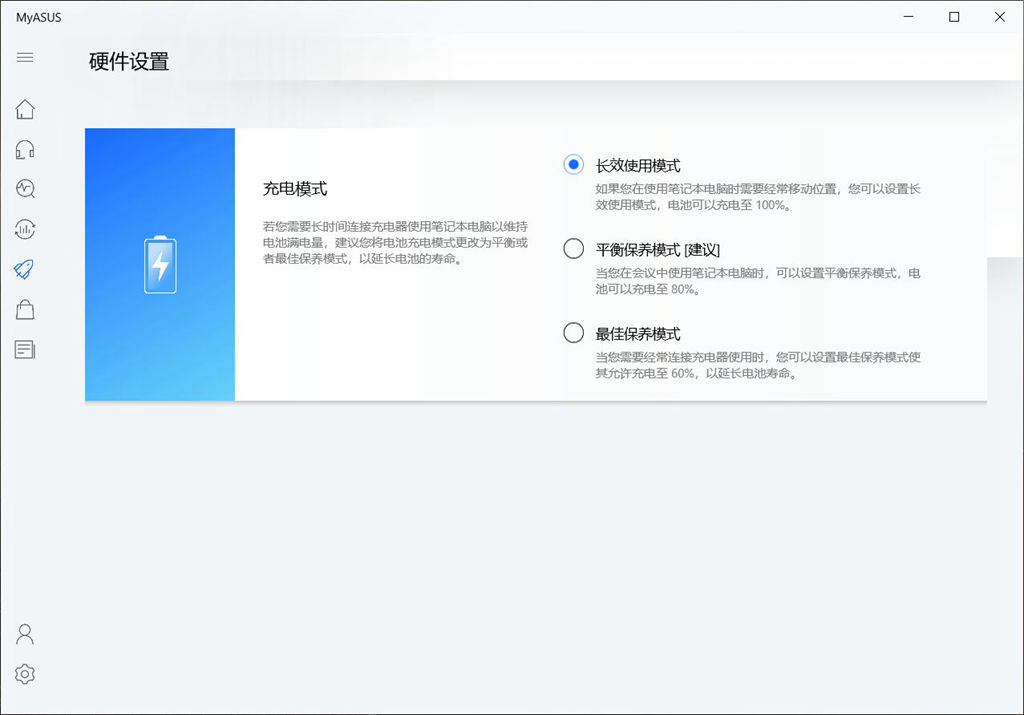Open the hamburger navigation menu
Screen dimensions: 1024x715
click(25, 57)
